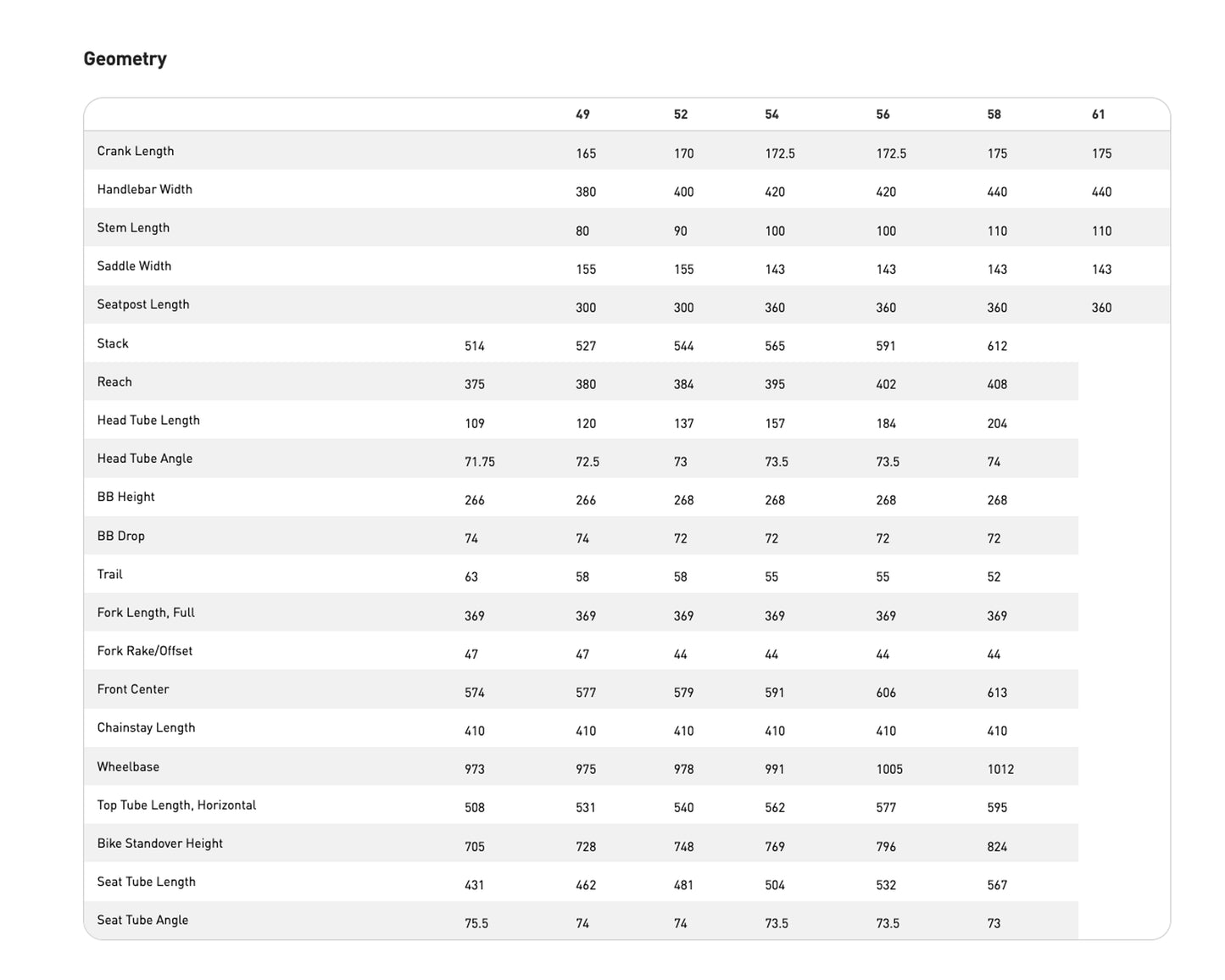Choose the size 56 column header
Screen dimensions: 1225x980
tap(883, 114)
